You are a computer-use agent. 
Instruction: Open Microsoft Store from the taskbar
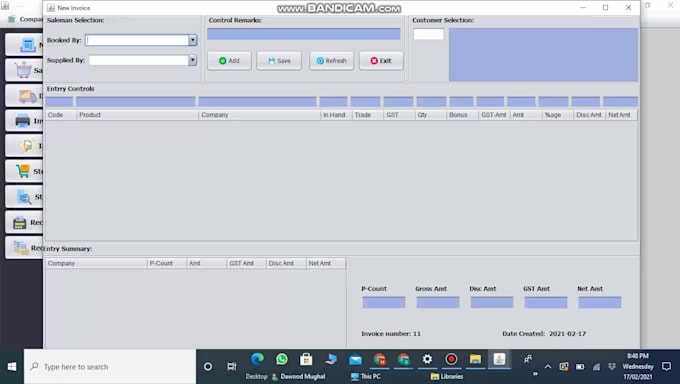pos(306,359)
